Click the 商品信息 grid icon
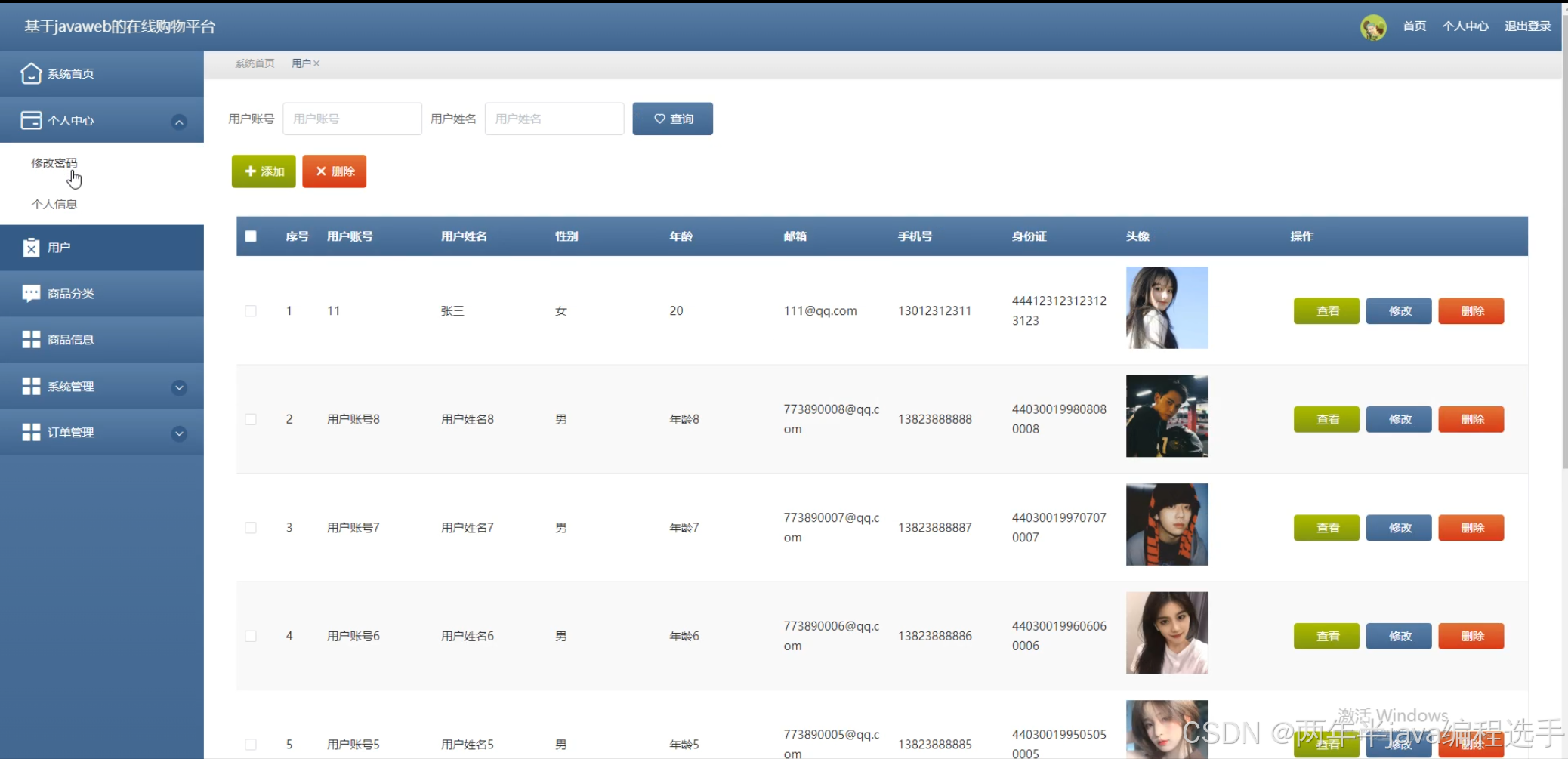 click(31, 340)
